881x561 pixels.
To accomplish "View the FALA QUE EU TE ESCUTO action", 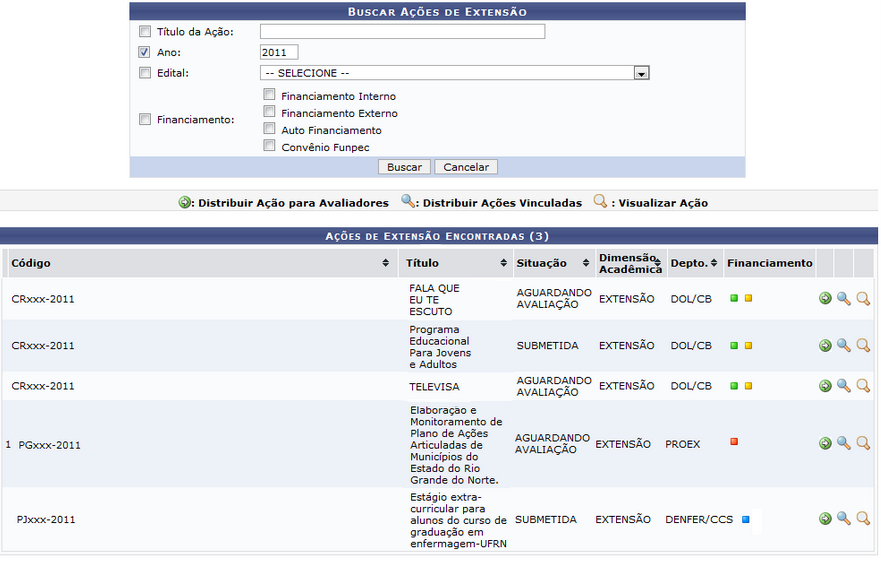I will pyautogui.click(x=863, y=298).
